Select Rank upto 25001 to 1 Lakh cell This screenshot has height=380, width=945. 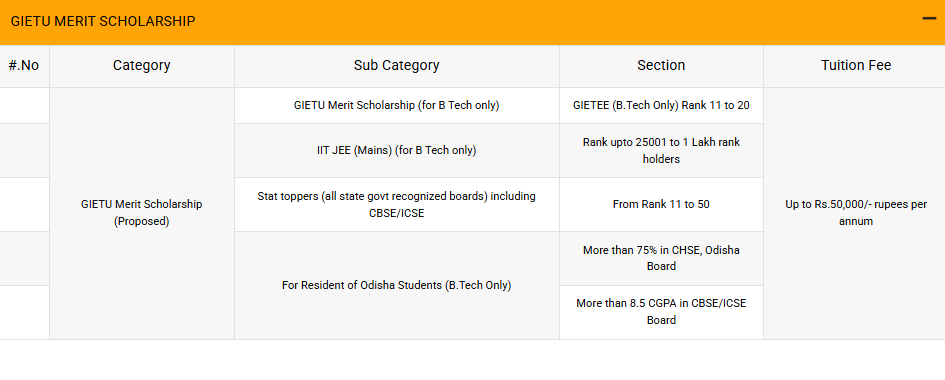[x=661, y=151]
